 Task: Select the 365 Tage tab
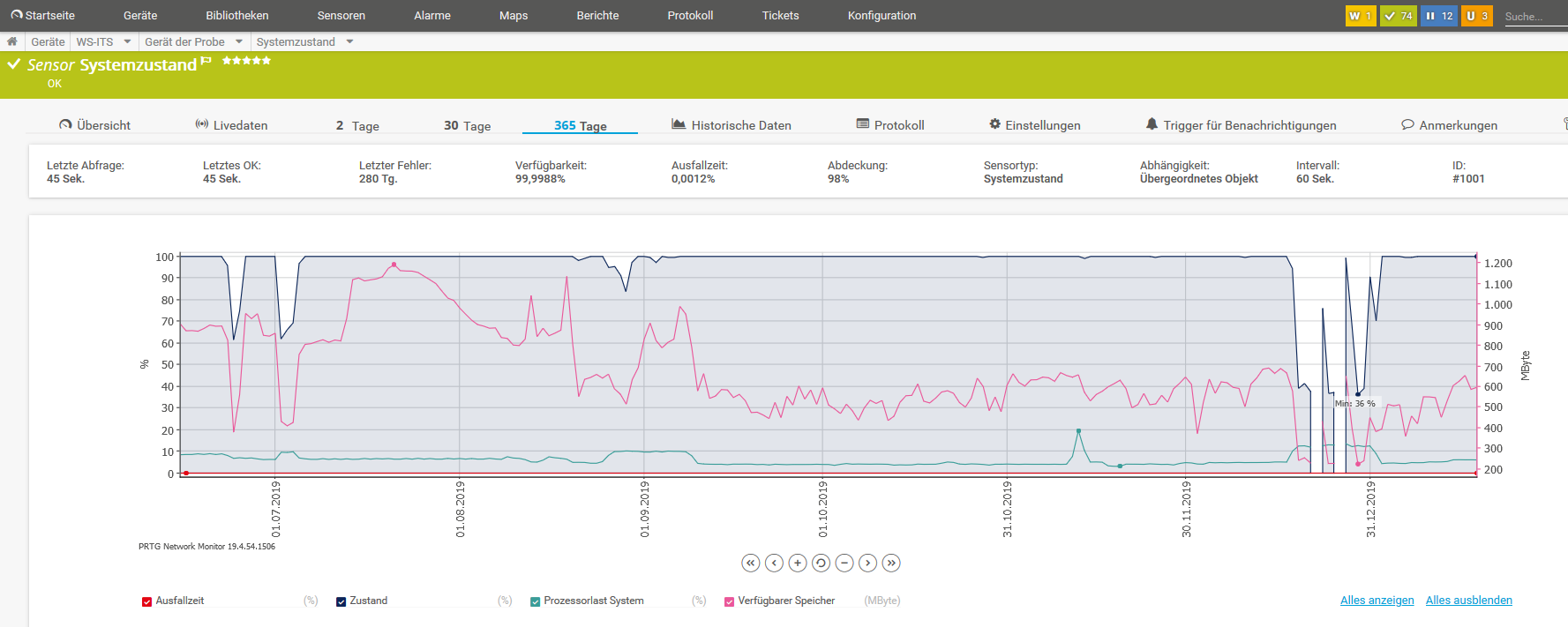(x=580, y=126)
